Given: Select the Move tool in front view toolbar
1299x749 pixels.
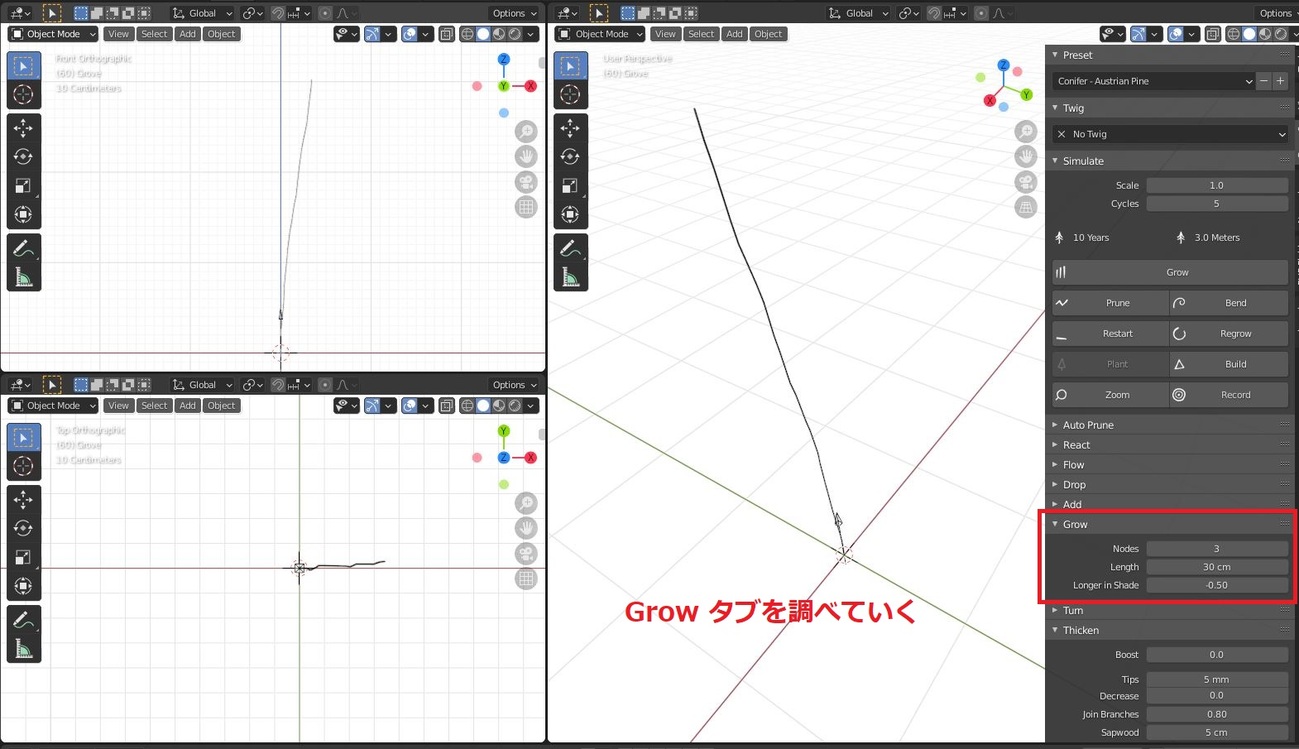Looking at the screenshot, I should point(24,128).
